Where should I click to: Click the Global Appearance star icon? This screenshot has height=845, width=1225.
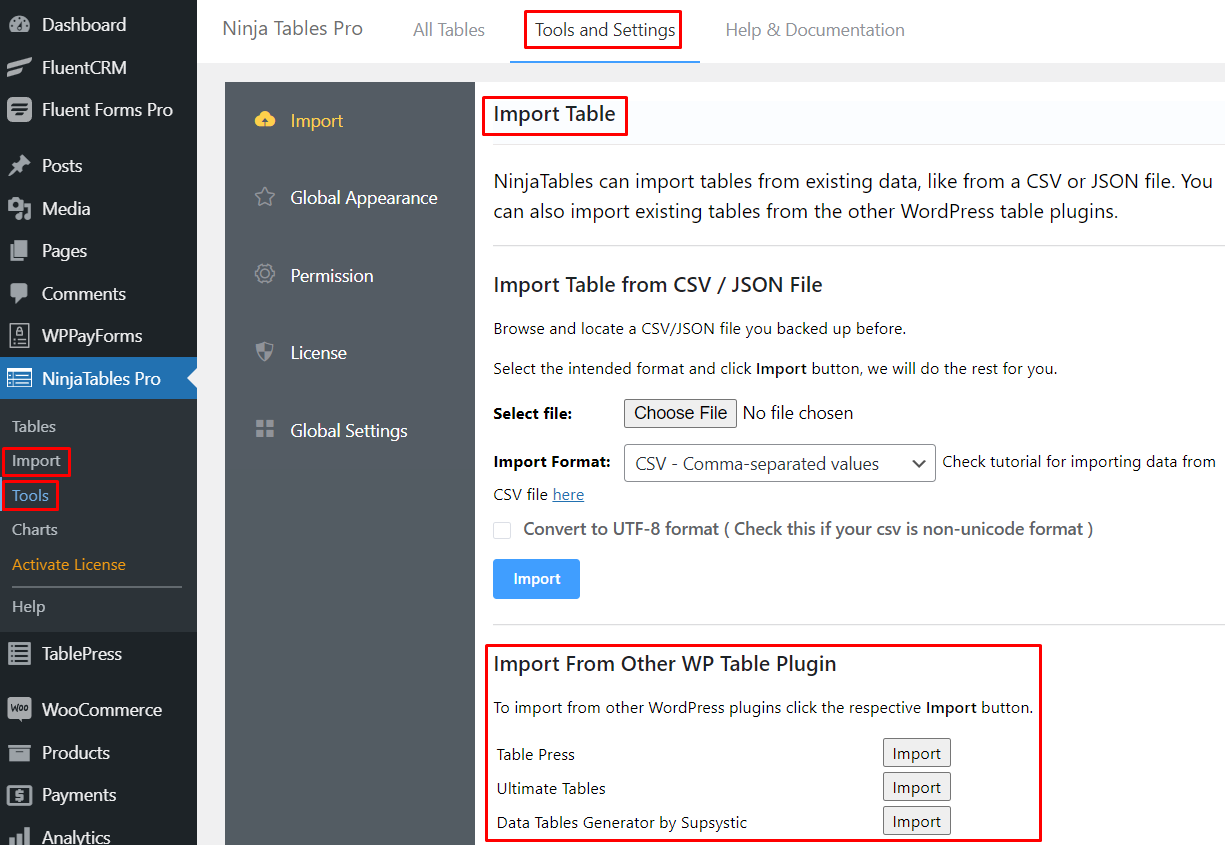[x=265, y=197]
